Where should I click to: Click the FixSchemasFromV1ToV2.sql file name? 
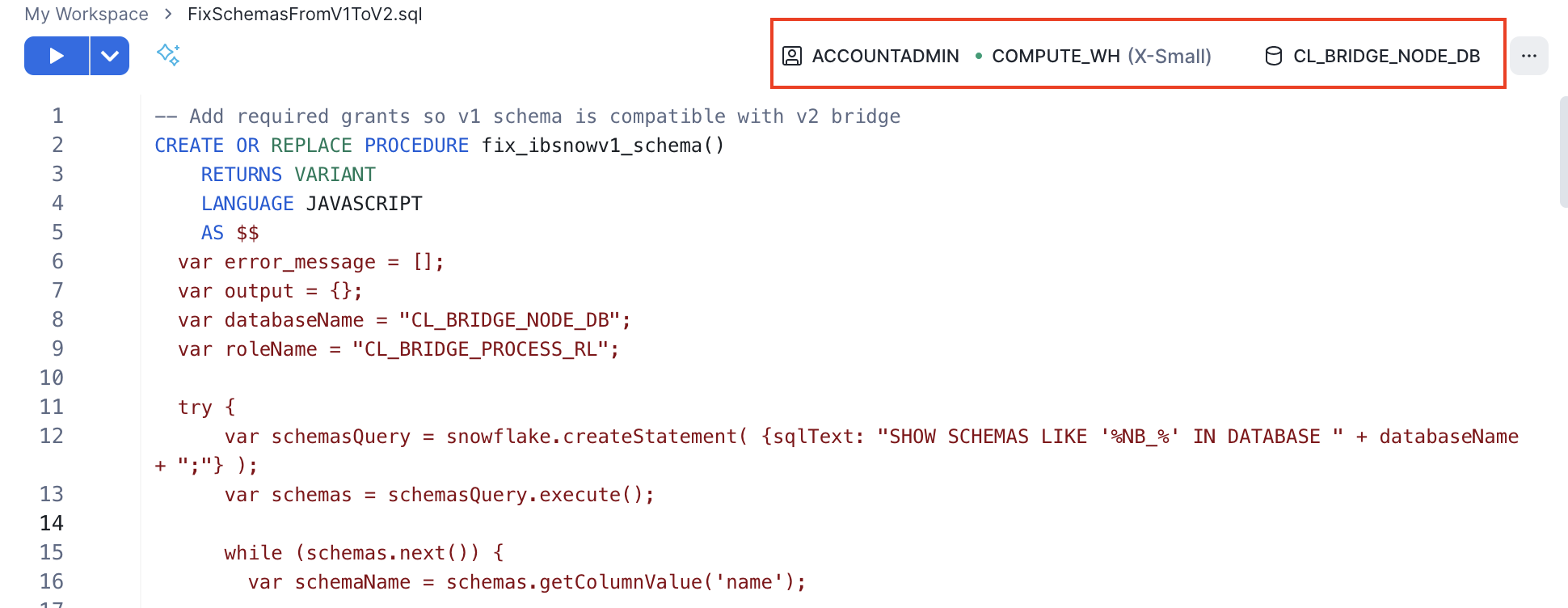coord(305,14)
